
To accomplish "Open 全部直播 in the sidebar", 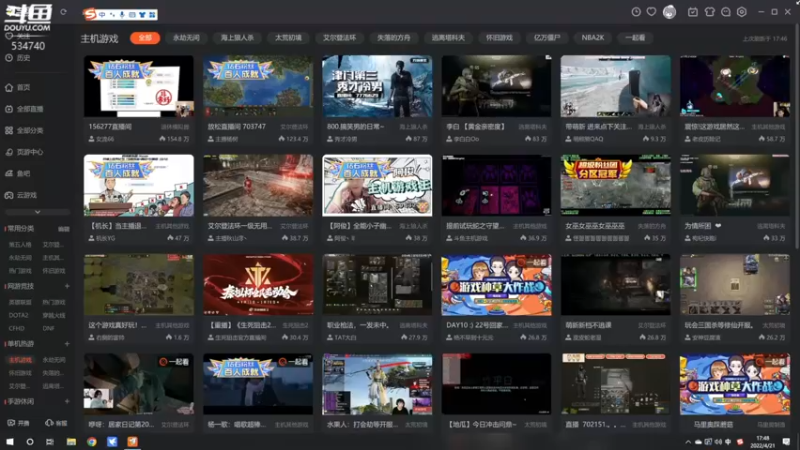I will point(24,109).
